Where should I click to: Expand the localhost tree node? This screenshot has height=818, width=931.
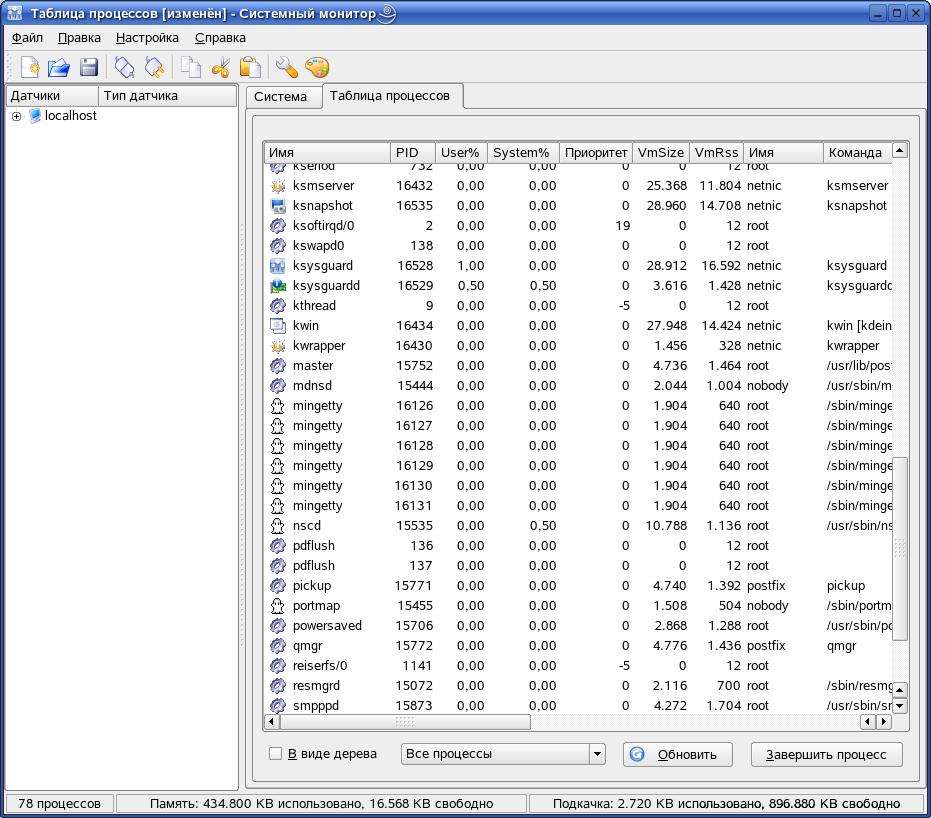click(x=16, y=116)
